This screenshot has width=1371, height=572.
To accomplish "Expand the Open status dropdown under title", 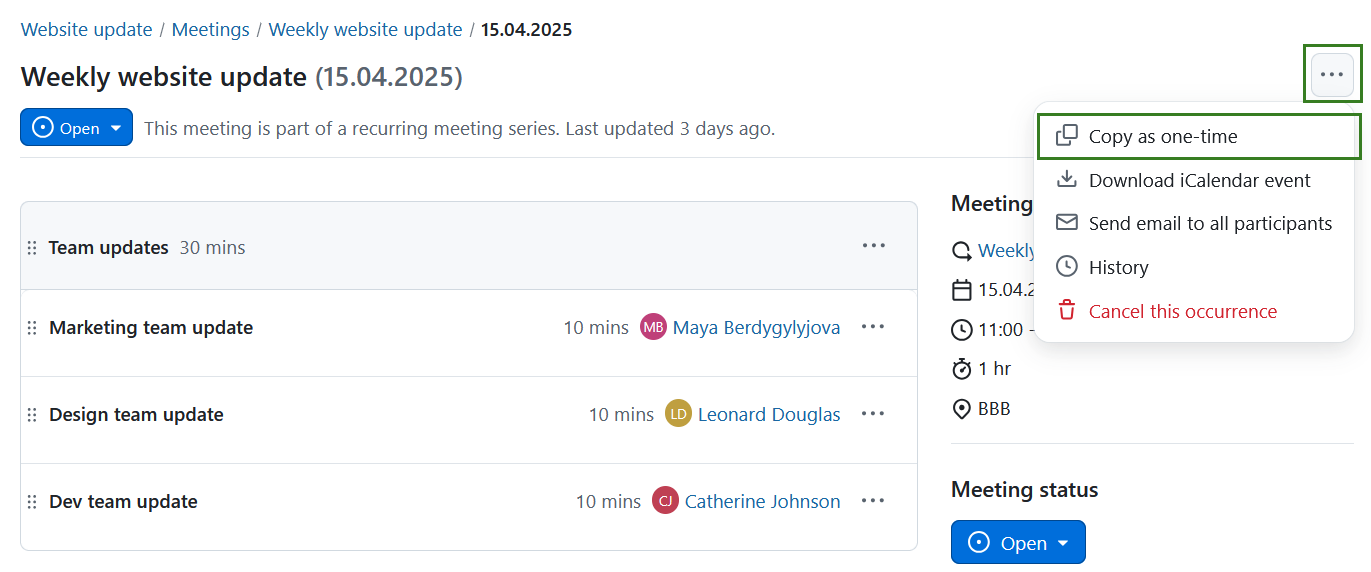I will tap(76, 128).
